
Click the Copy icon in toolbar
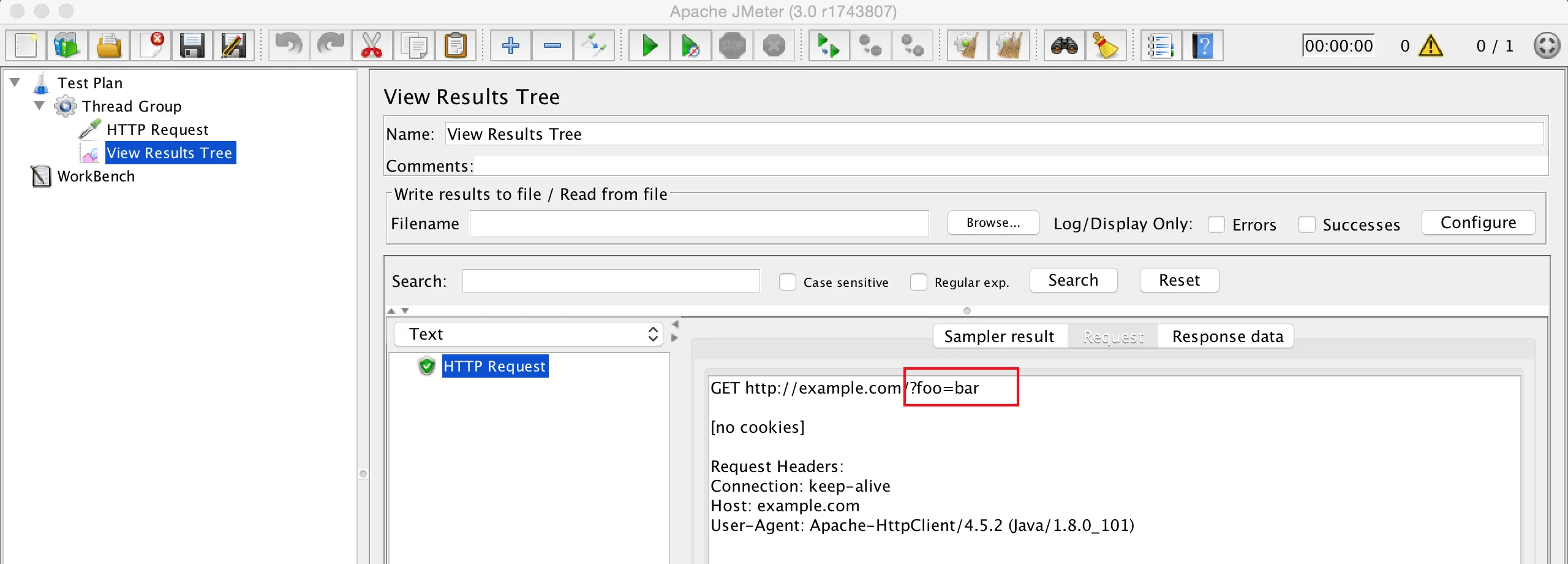click(414, 45)
